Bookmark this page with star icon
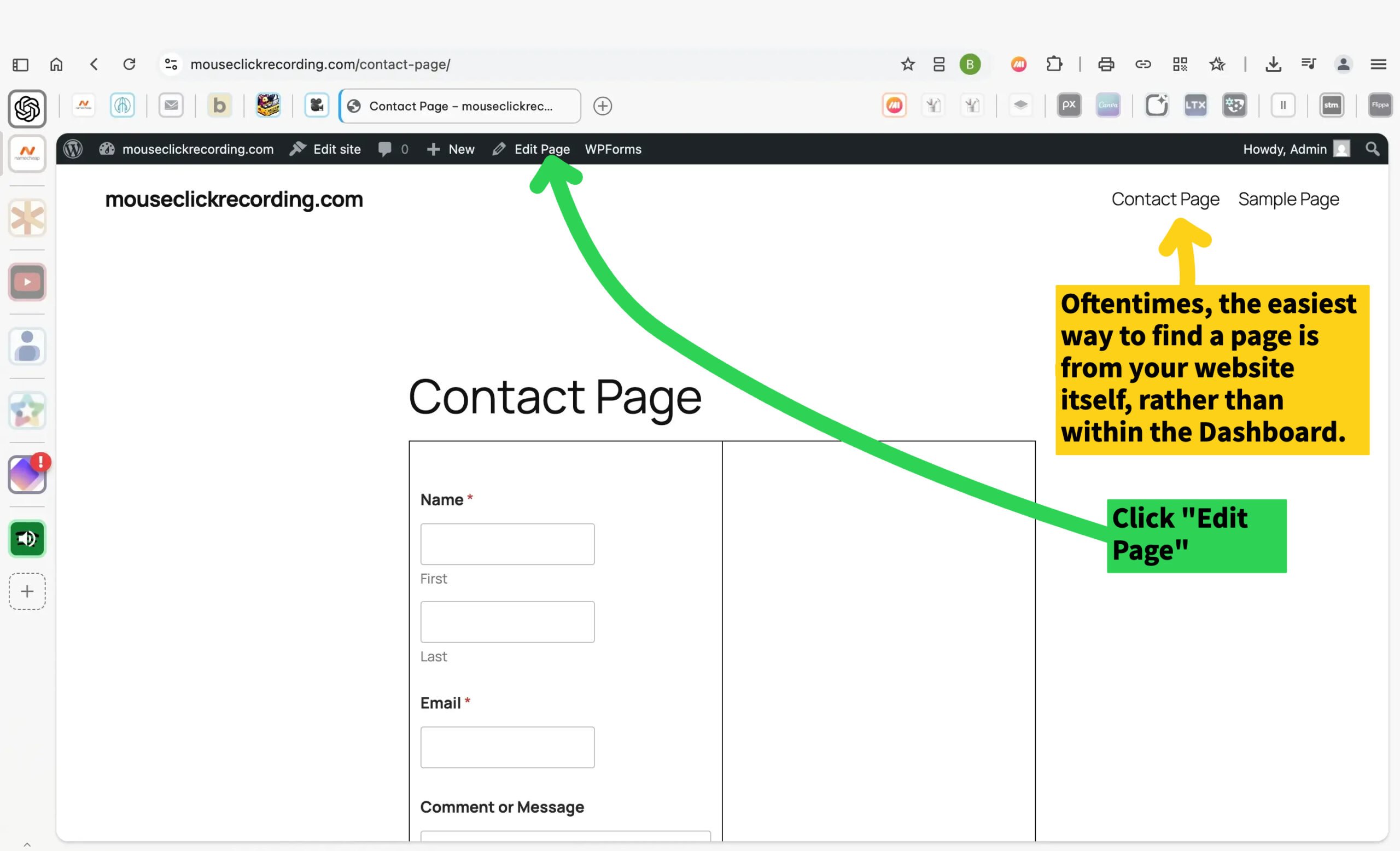This screenshot has width=1400, height=851. coord(907,64)
